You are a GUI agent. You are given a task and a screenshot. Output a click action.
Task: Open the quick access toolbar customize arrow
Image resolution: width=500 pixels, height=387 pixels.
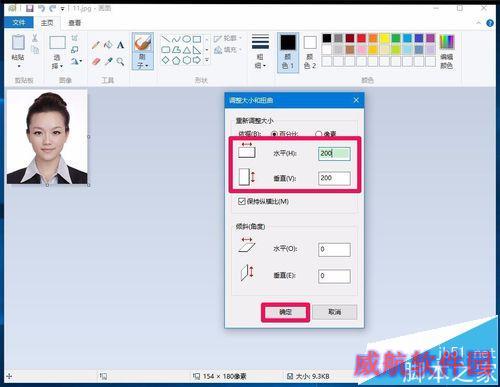[x=62, y=9]
